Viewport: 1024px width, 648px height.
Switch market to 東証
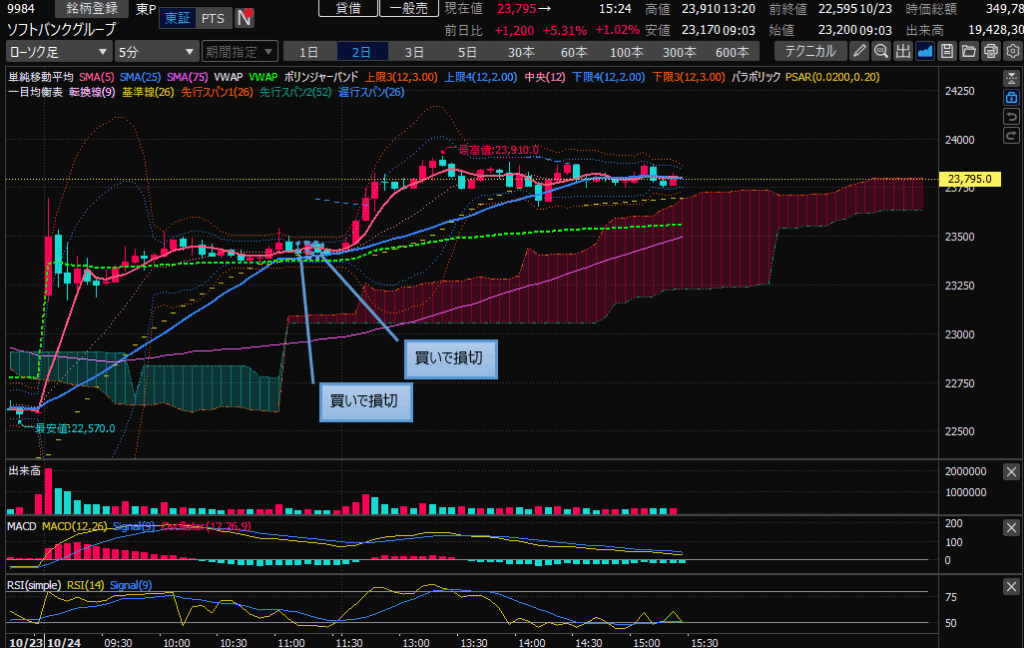click(177, 17)
